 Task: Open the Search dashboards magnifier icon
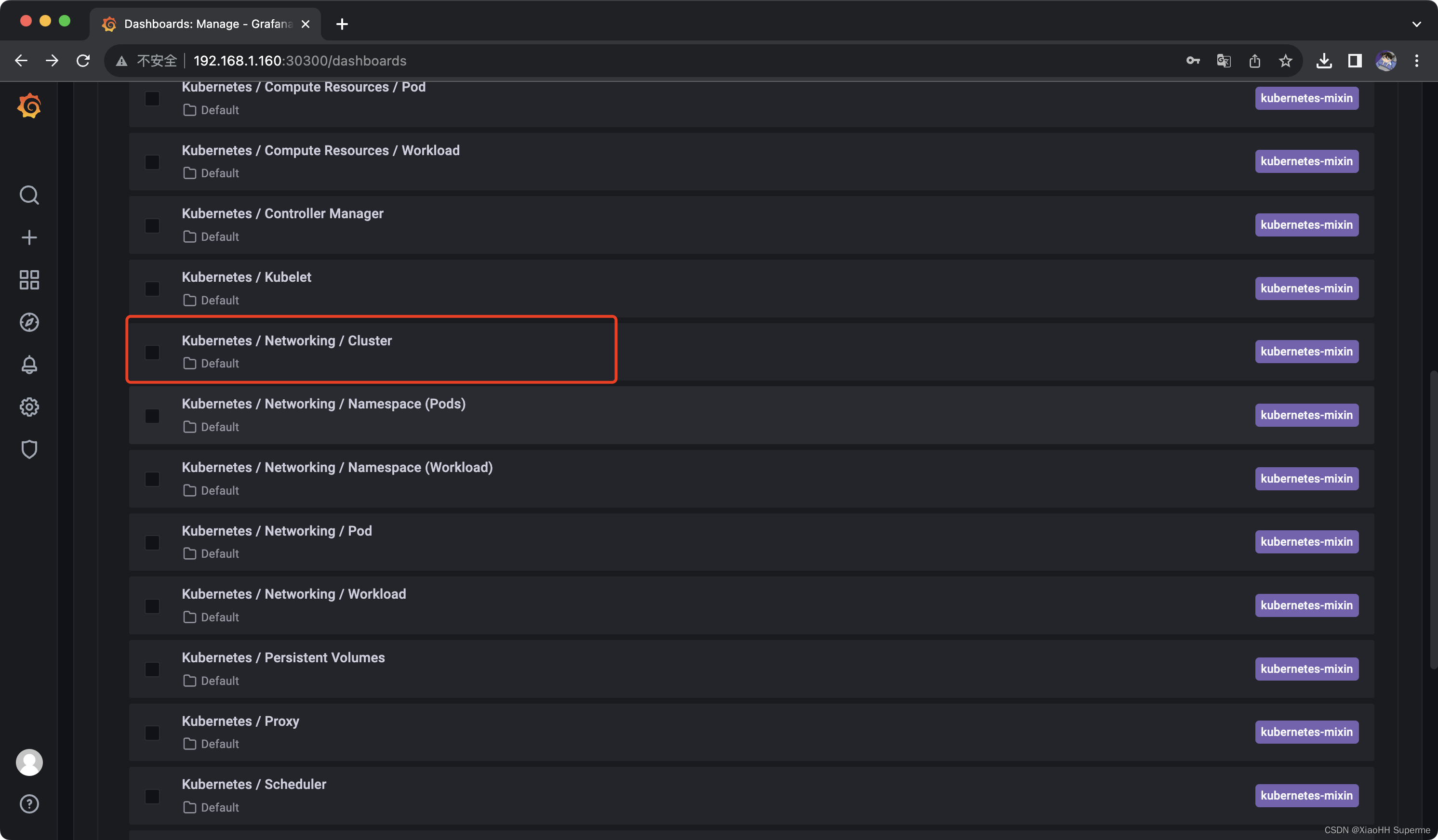point(29,195)
